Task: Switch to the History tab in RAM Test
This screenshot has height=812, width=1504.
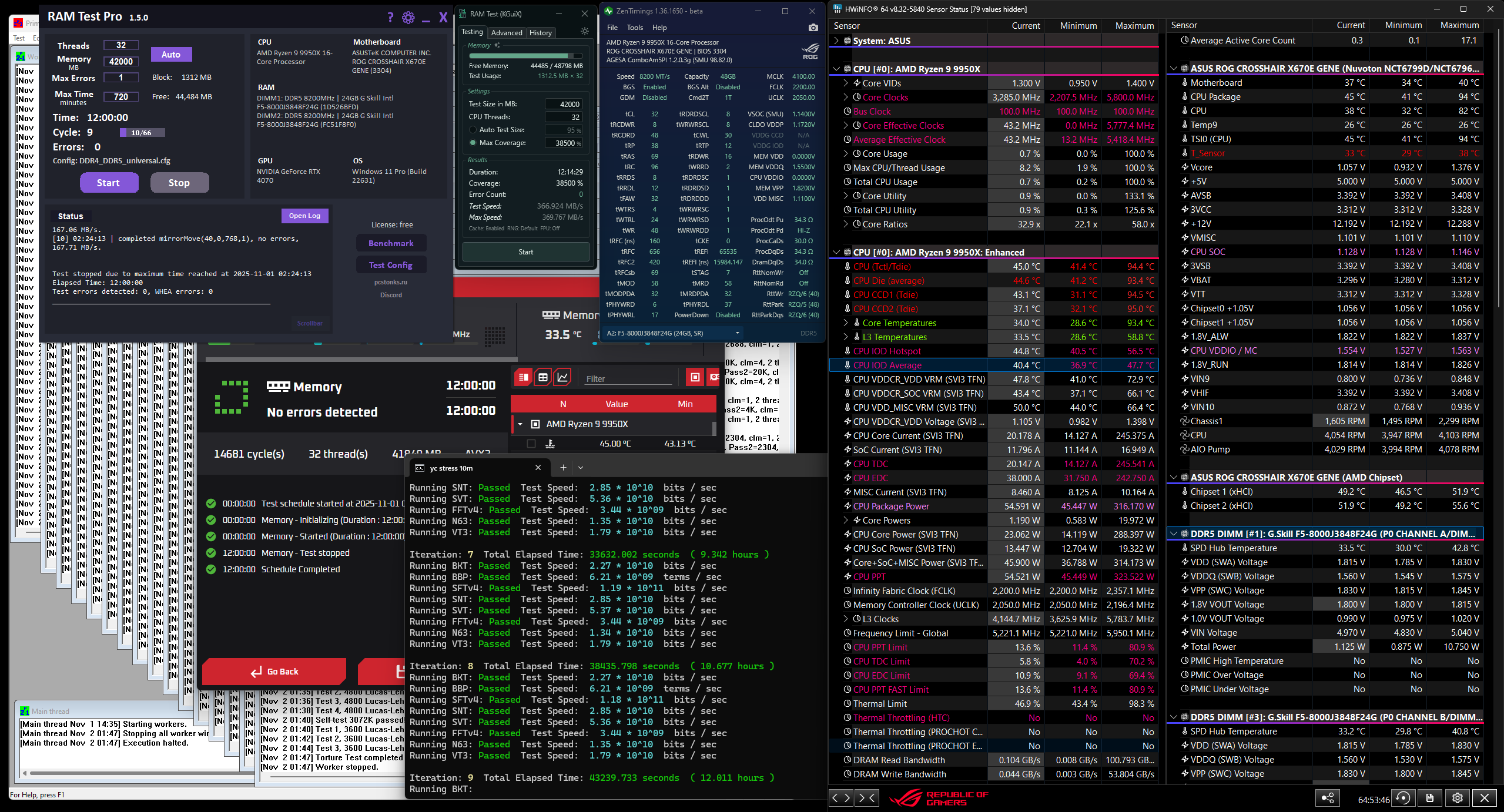Action: point(541,33)
